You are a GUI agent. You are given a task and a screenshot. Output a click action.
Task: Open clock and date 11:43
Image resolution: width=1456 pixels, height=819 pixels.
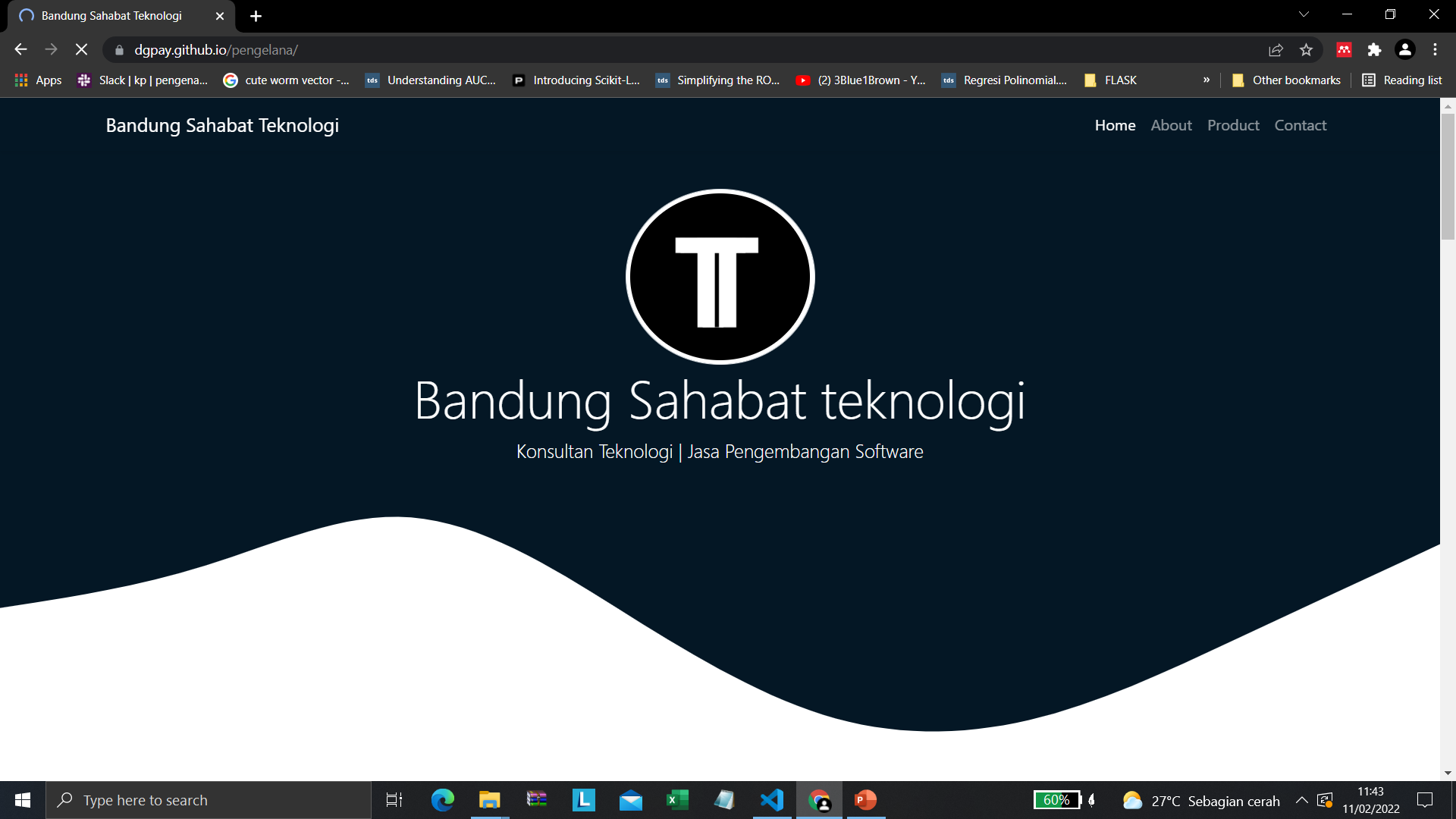click(1370, 800)
